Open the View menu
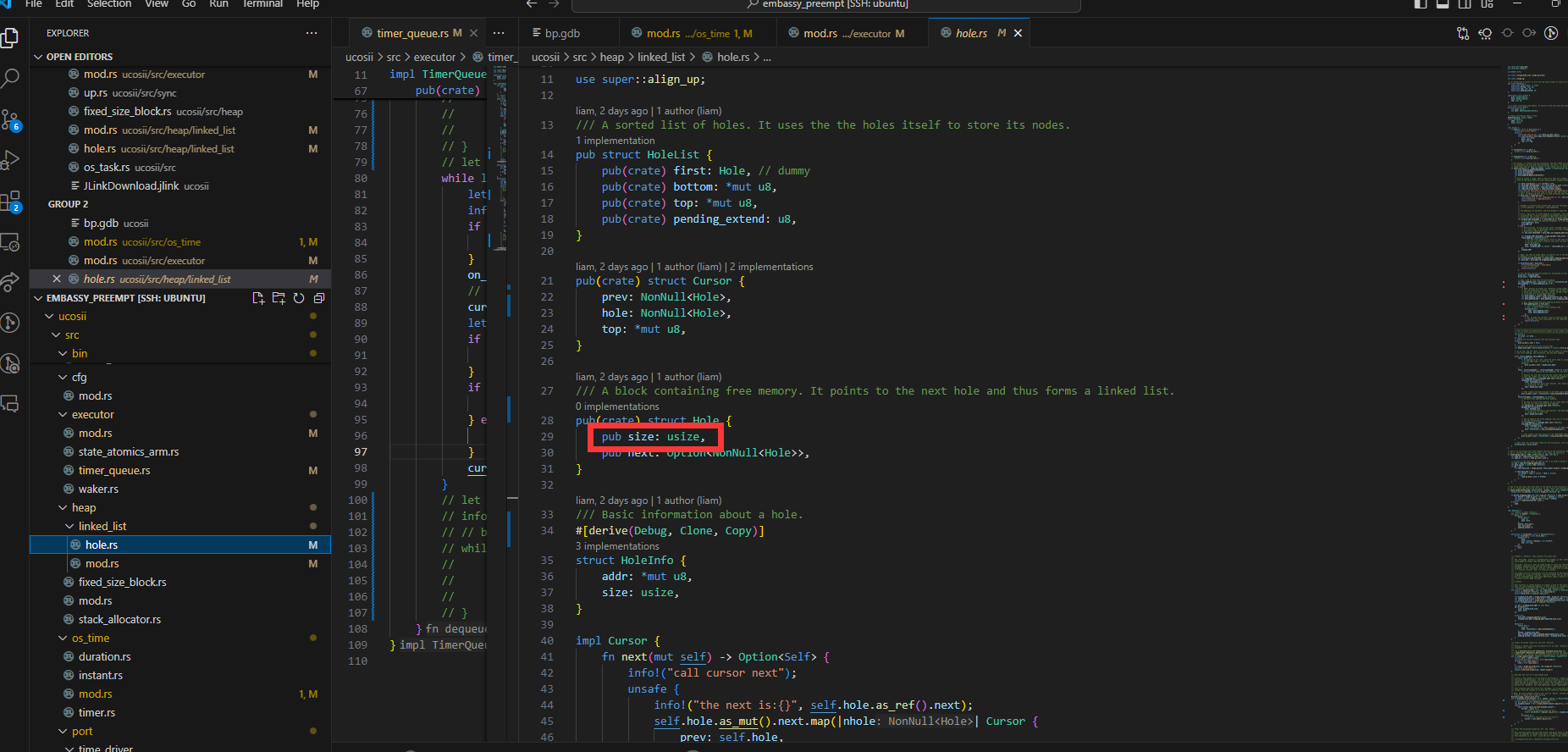The height and width of the screenshot is (752, 1568). point(157,4)
